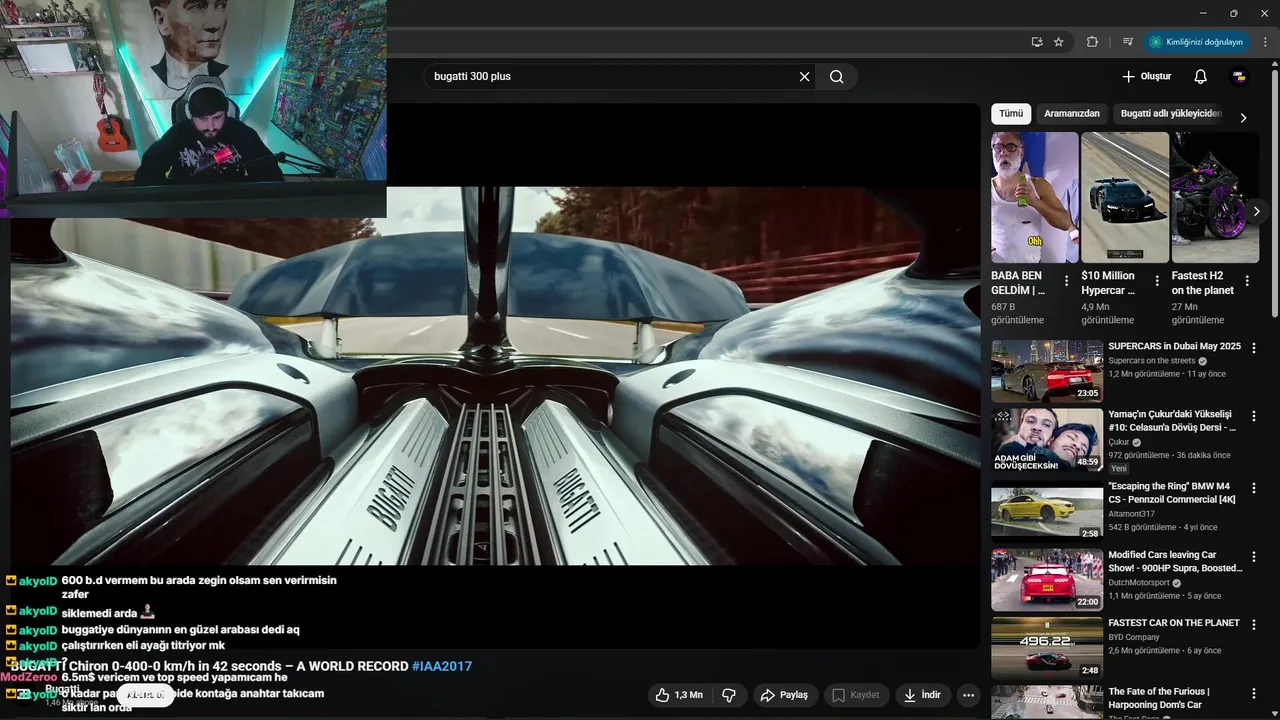Open the media controls playlist icon
The height and width of the screenshot is (720, 1280).
tap(1128, 42)
